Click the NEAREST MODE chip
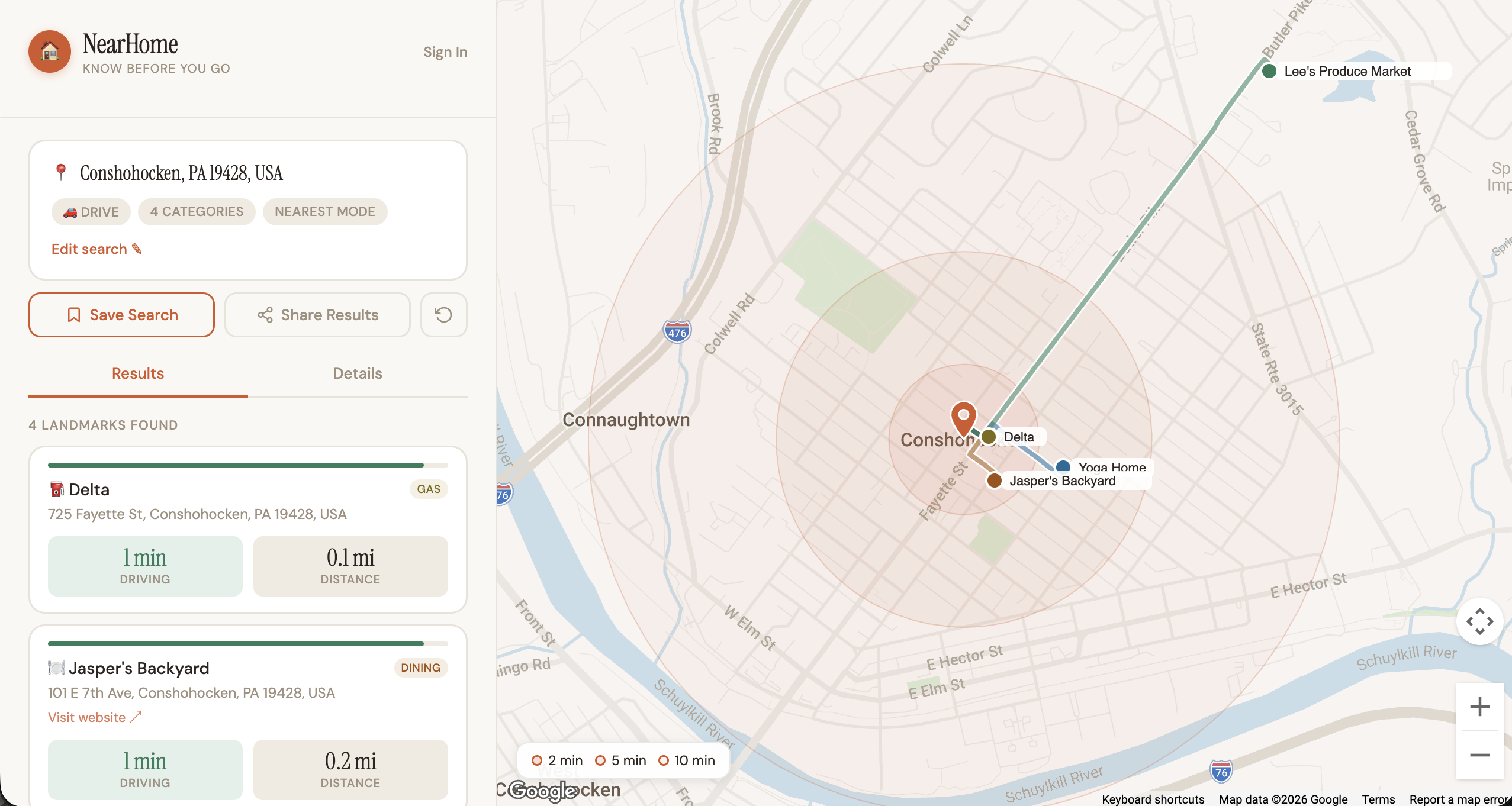 pyautogui.click(x=325, y=212)
